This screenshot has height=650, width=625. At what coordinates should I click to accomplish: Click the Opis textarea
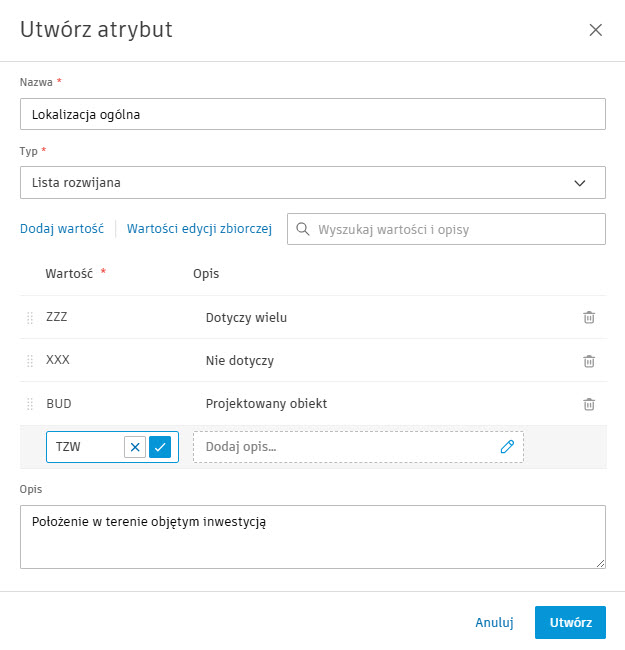[313, 537]
